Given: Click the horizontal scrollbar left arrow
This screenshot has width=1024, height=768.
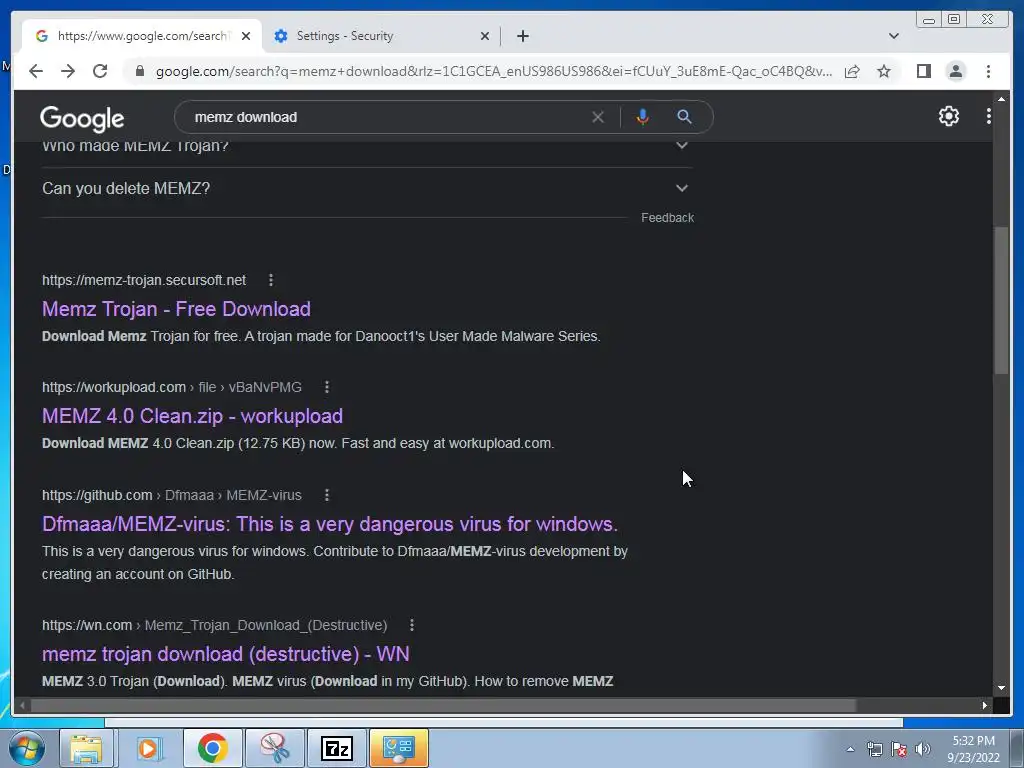Looking at the screenshot, I should [x=22, y=705].
